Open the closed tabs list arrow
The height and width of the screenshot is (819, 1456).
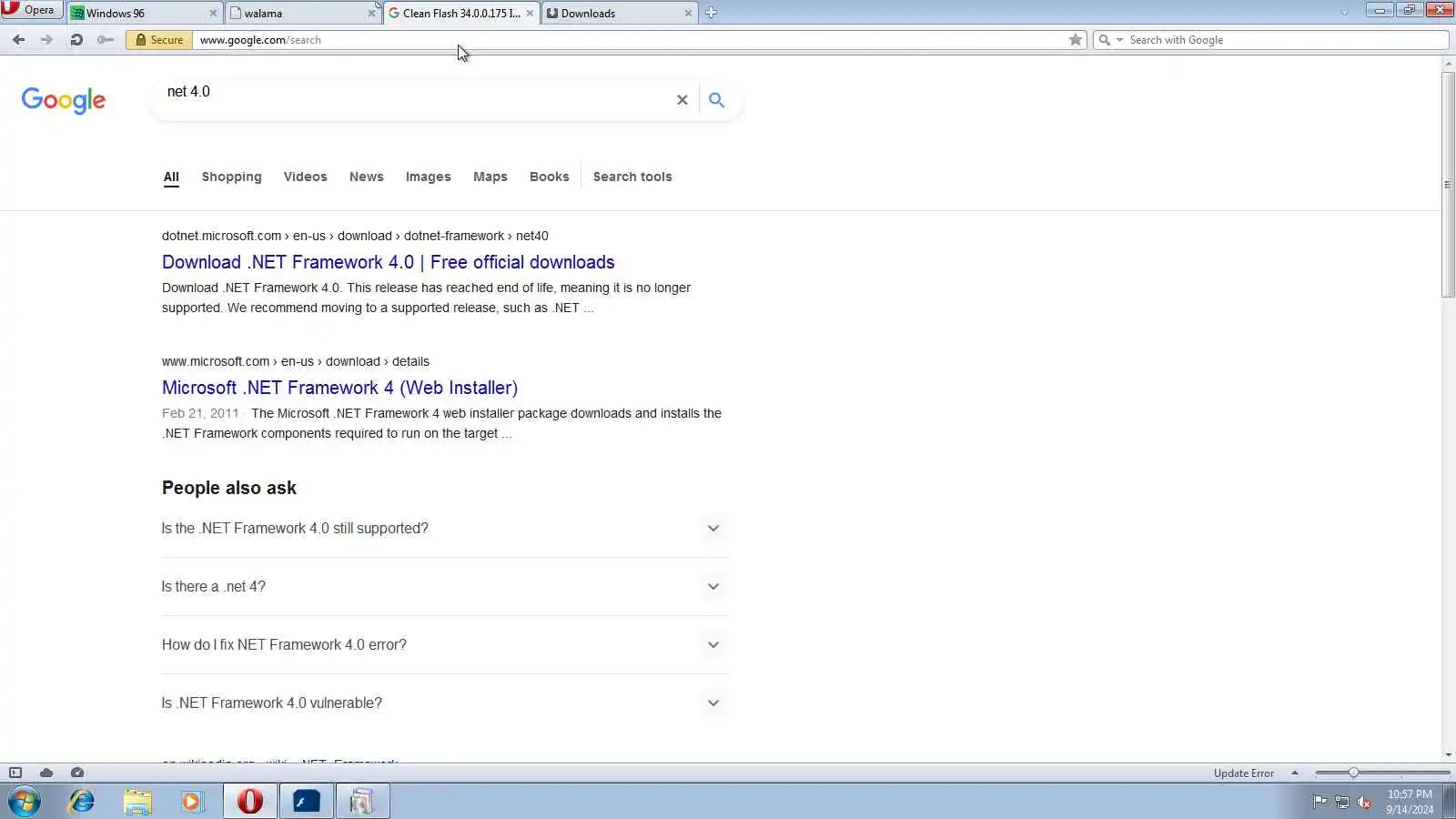pyautogui.click(x=1344, y=13)
